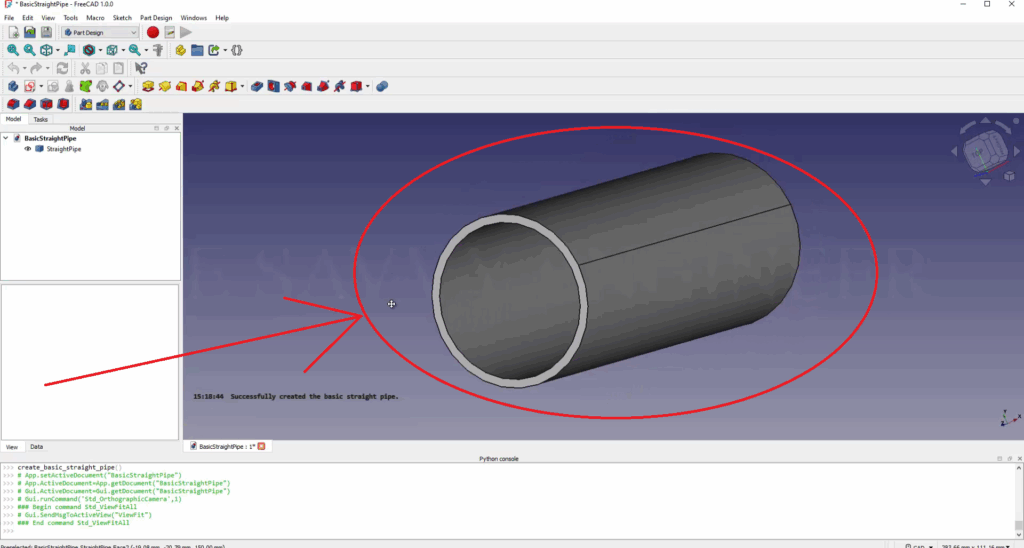Click the Make link icon
Screen dimensions: 1024x548
click(214, 50)
